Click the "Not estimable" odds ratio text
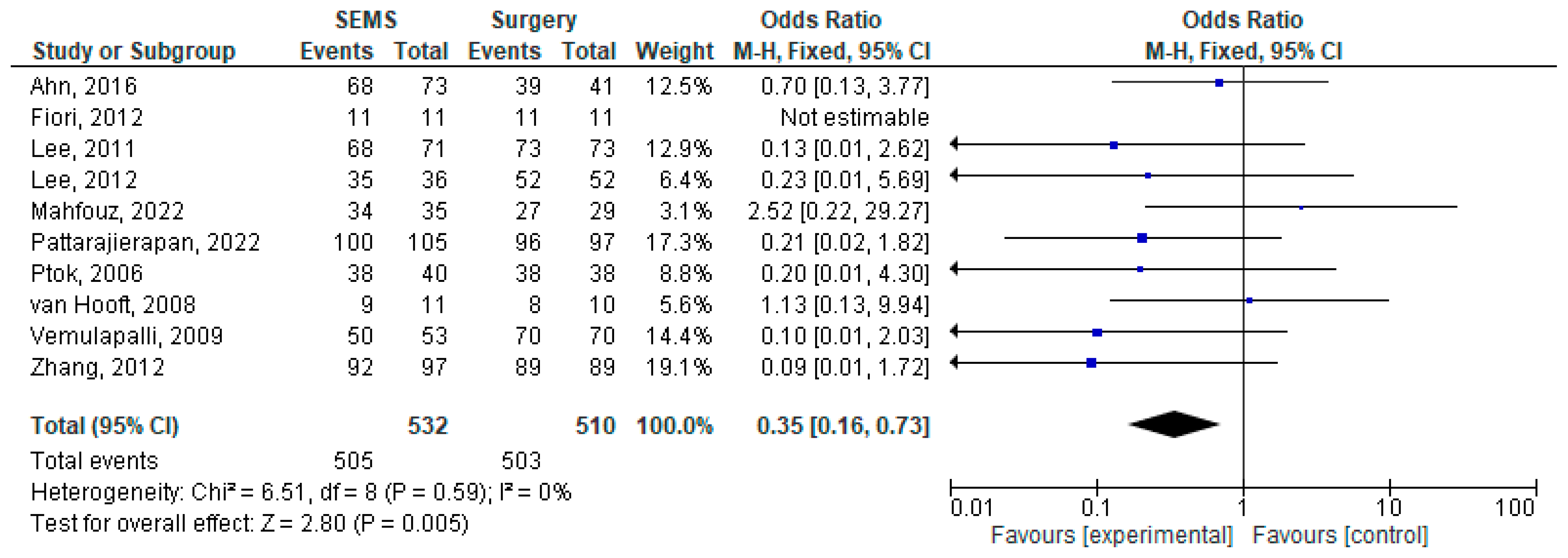 pos(854,117)
